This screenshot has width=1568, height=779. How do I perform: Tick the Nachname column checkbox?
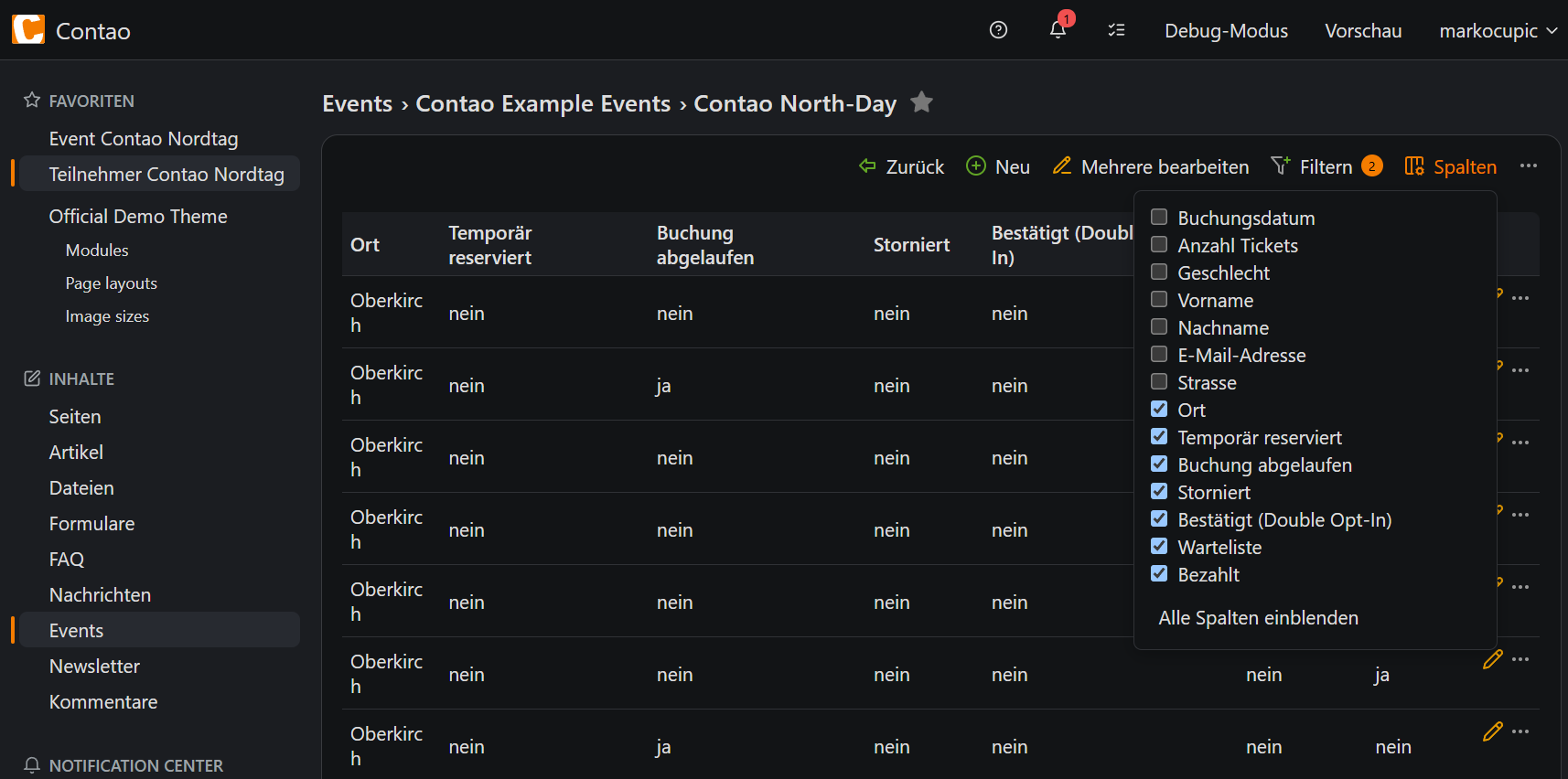pos(1159,326)
